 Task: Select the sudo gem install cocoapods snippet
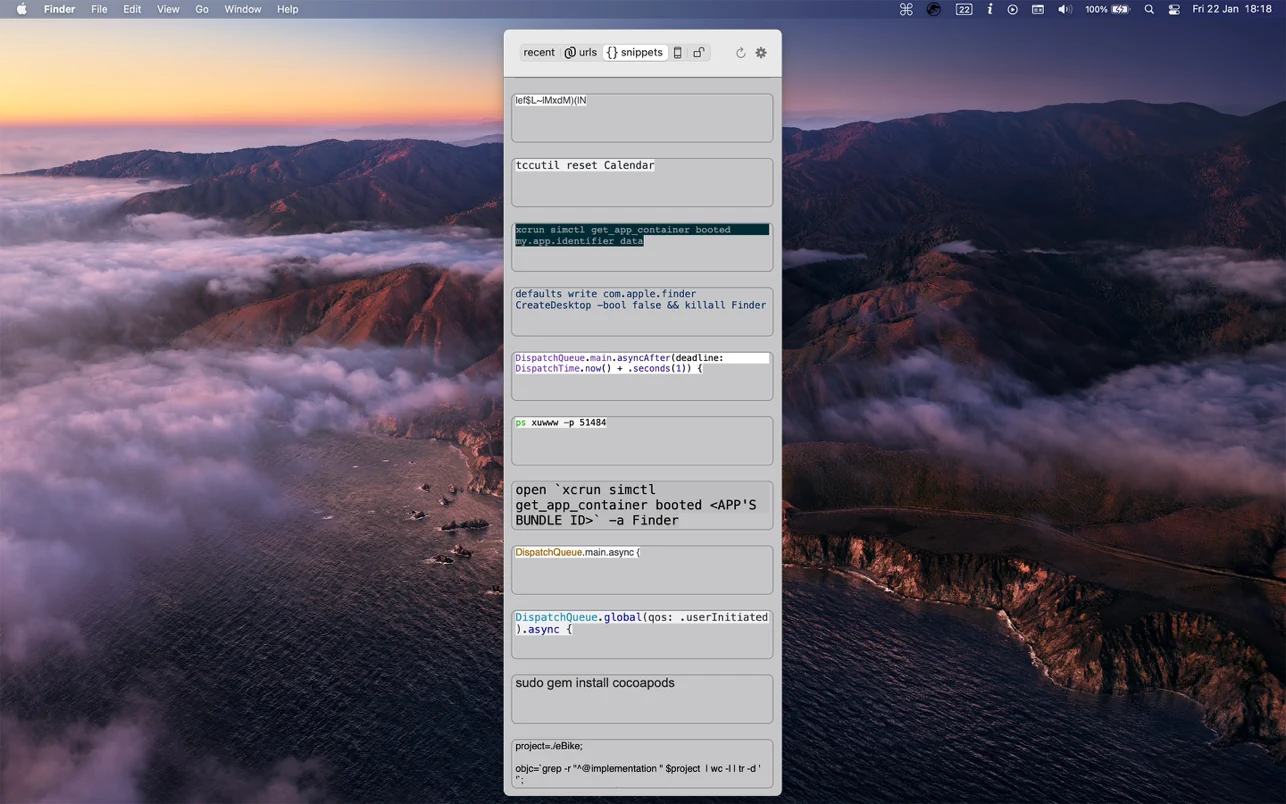(x=642, y=698)
